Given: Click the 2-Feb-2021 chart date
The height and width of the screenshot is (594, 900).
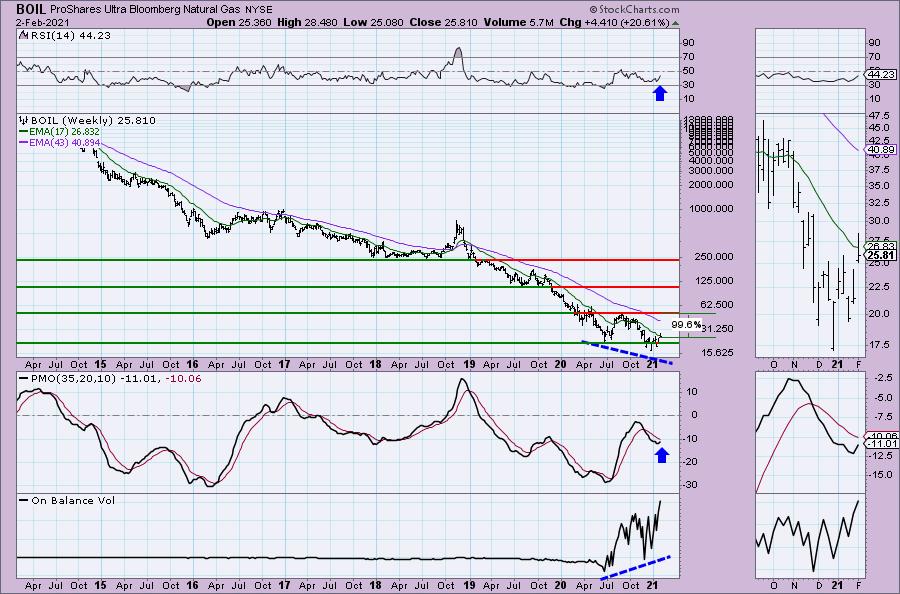Looking at the screenshot, I should (x=43, y=22).
